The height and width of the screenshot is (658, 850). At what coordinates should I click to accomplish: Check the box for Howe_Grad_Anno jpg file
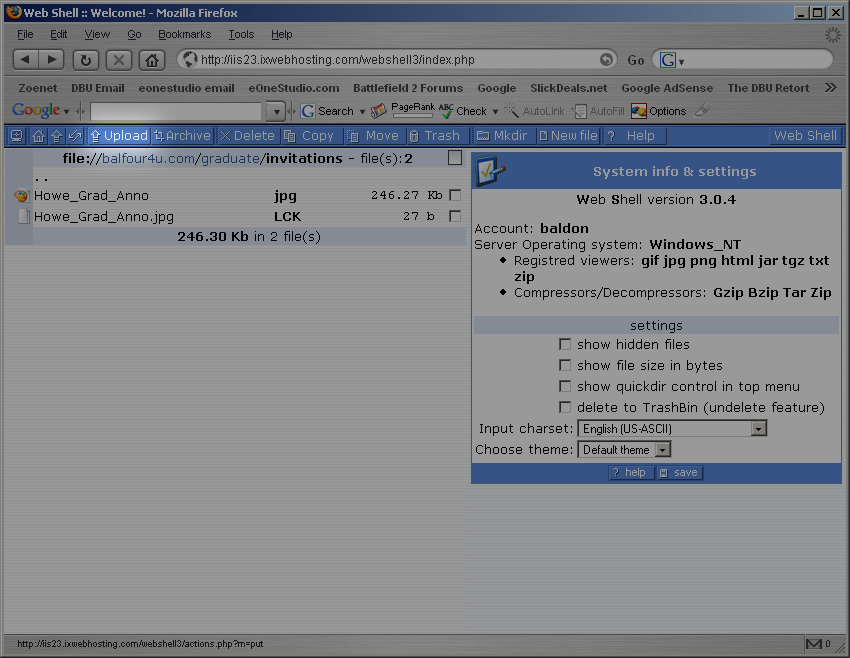point(455,196)
